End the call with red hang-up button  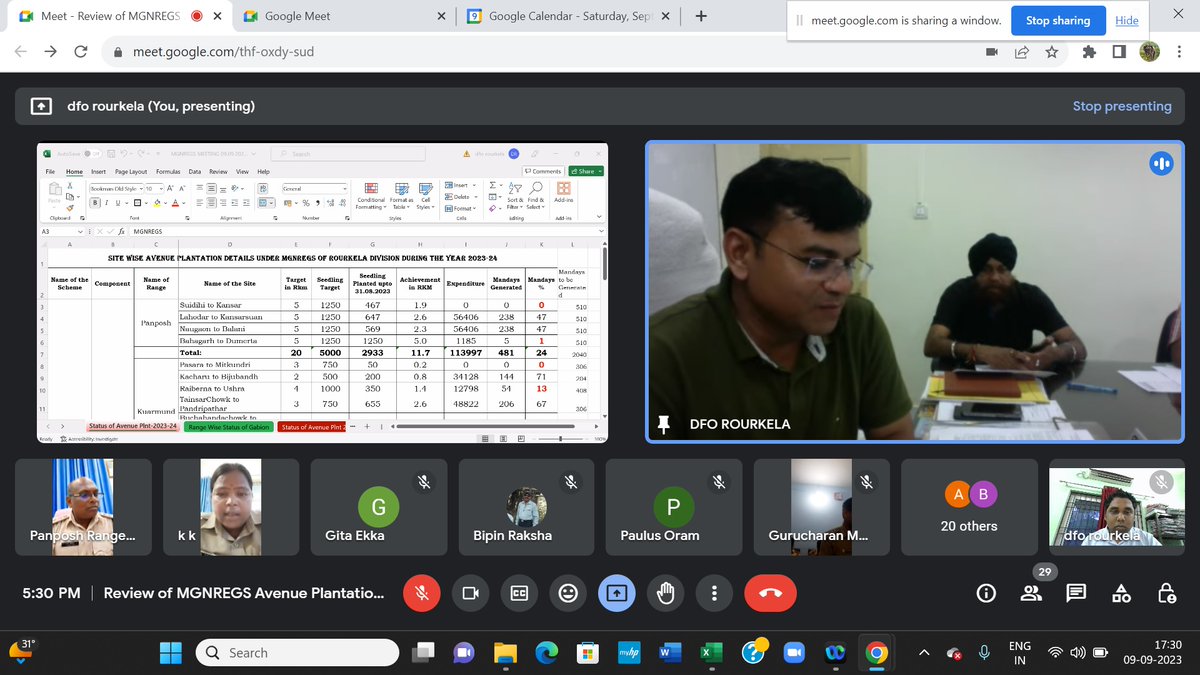[769, 592]
